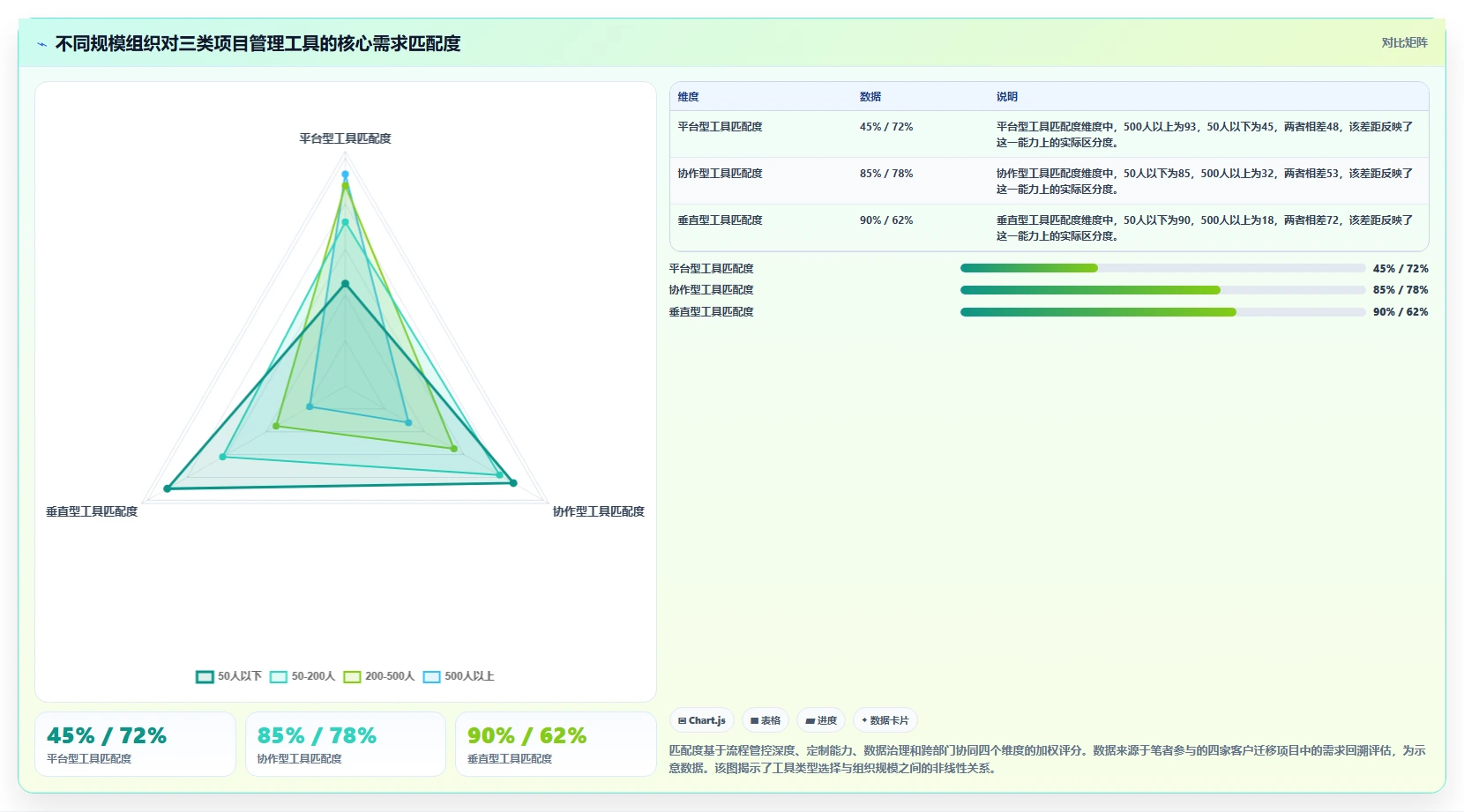Click the footnote paragraph starting 匹配度基于
The image size is (1464, 812).
click(x=1048, y=759)
